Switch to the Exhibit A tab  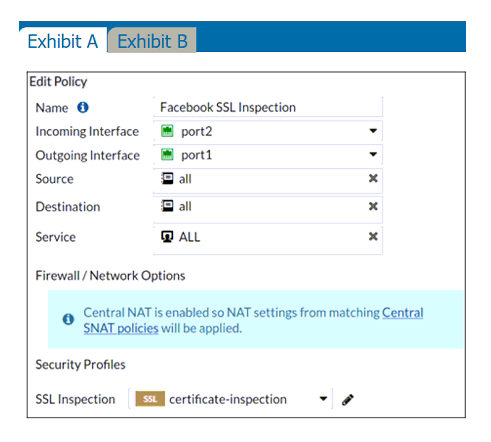tap(63, 41)
